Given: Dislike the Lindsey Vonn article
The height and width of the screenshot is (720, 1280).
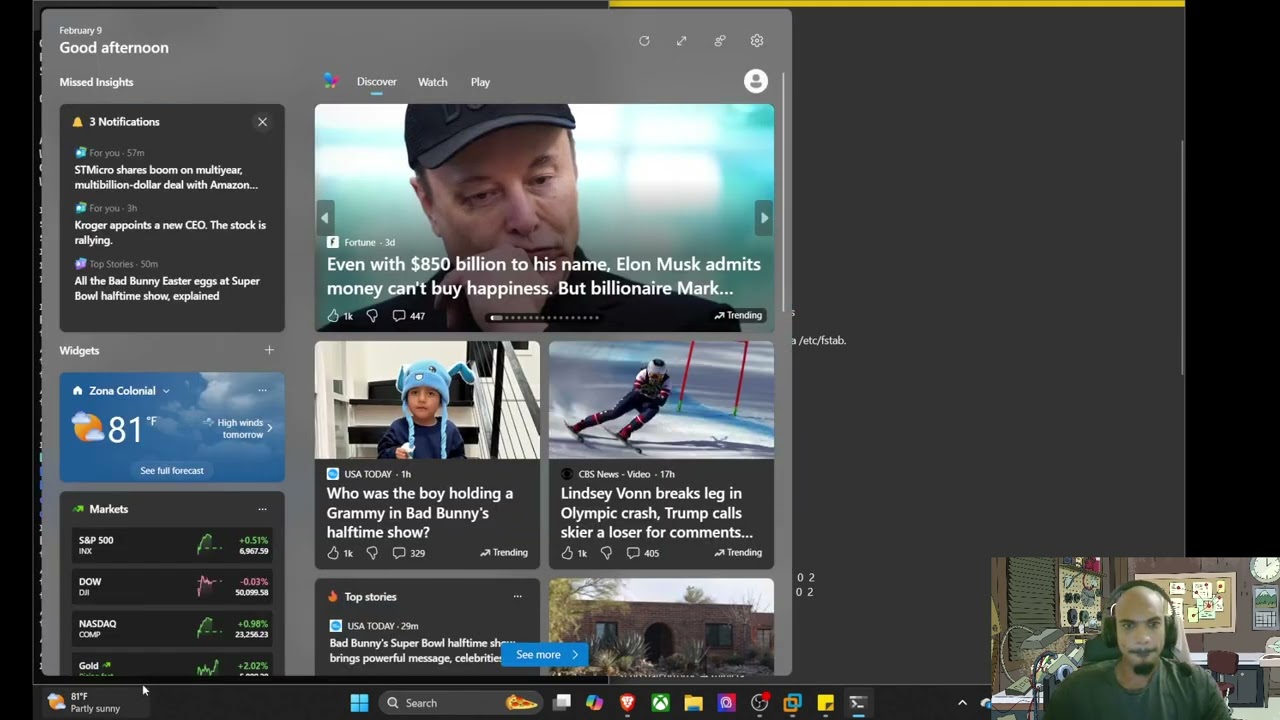Looking at the screenshot, I should point(606,553).
